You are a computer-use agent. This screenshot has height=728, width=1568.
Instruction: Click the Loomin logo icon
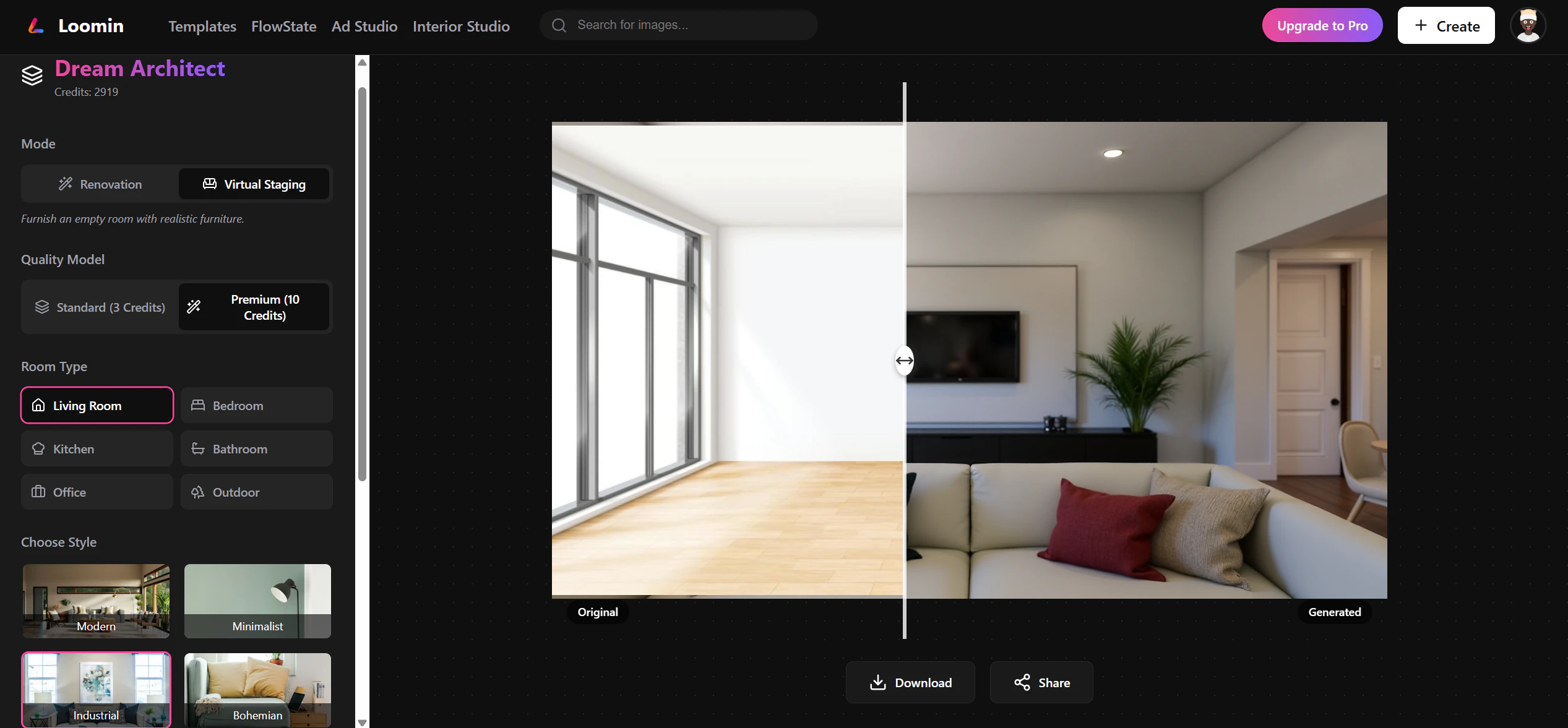(36, 26)
